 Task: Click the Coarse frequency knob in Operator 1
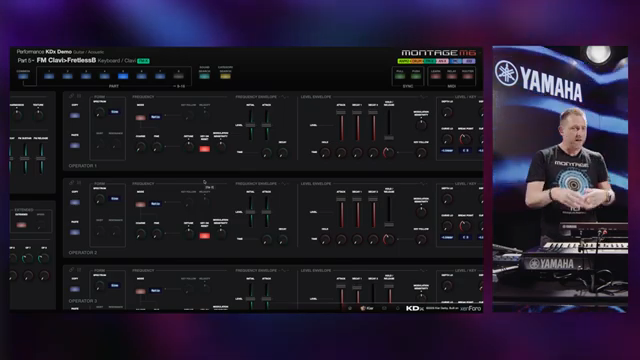point(140,147)
